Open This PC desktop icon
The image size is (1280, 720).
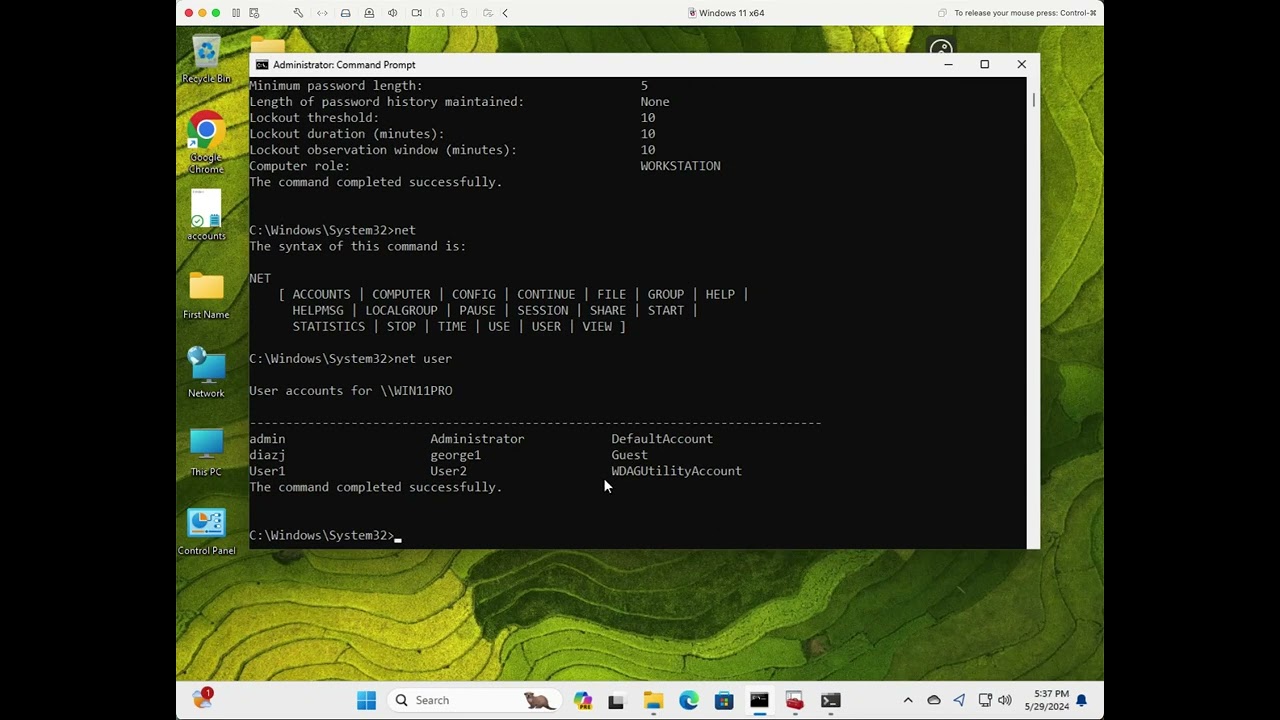(206, 452)
